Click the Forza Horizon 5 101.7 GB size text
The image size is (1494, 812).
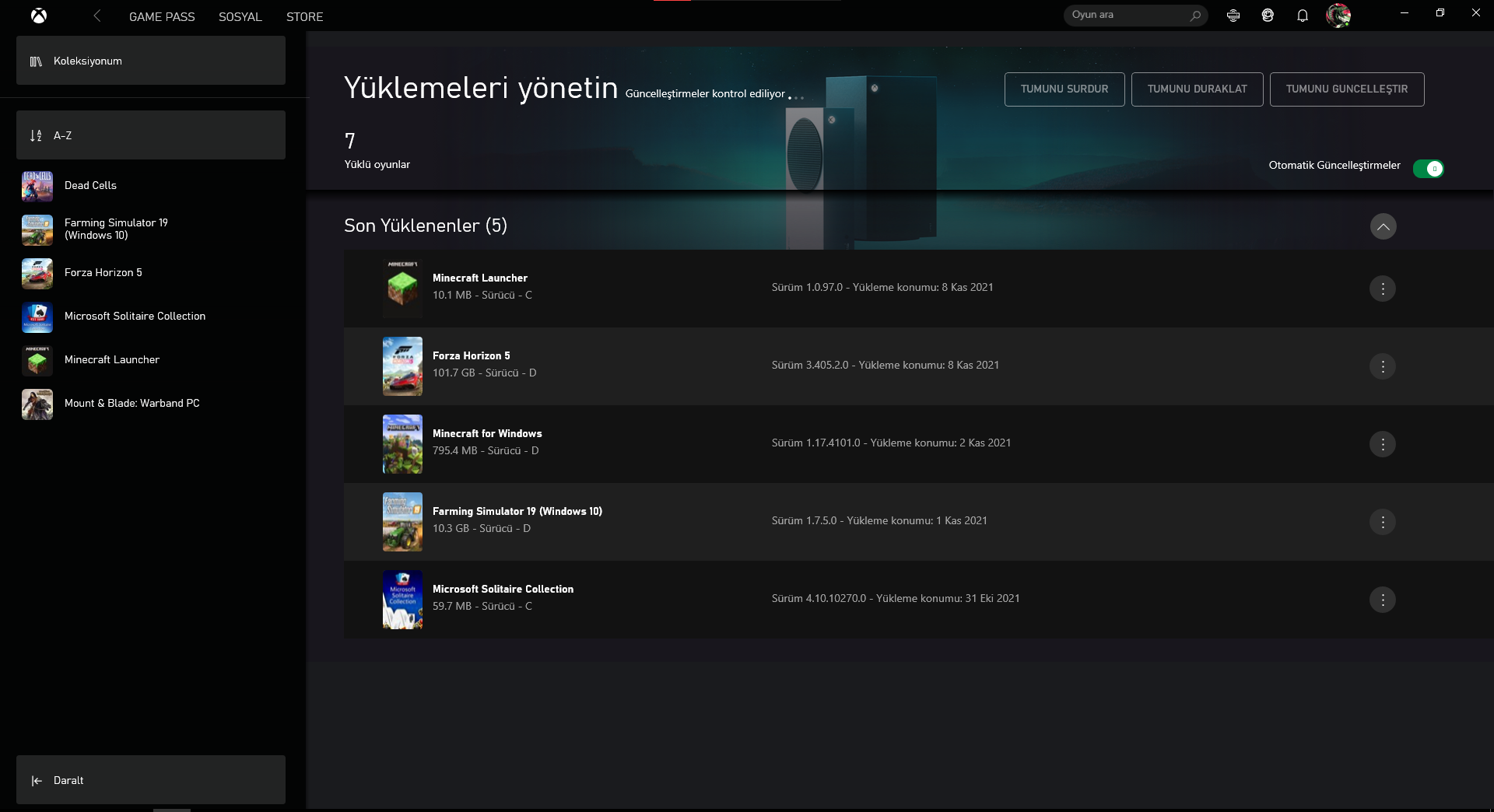tap(484, 373)
